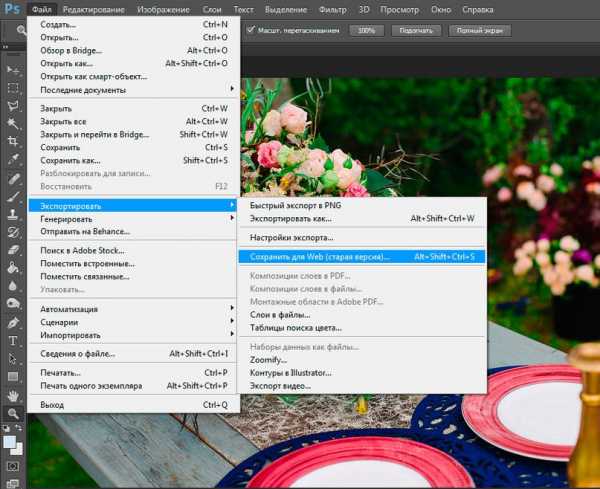Image resolution: width=600 pixels, height=489 pixels.
Task: Expand the Сценарии submenu
Action: click(x=133, y=322)
